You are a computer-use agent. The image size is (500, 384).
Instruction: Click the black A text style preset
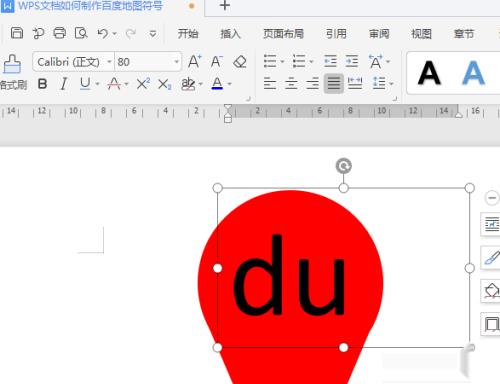pos(429,73)
